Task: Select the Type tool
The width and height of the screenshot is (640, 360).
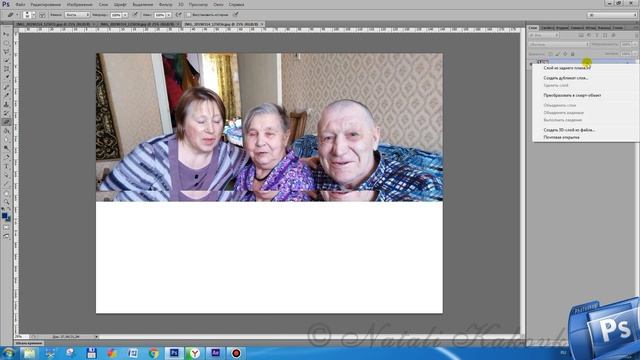Action: [6, 166]
